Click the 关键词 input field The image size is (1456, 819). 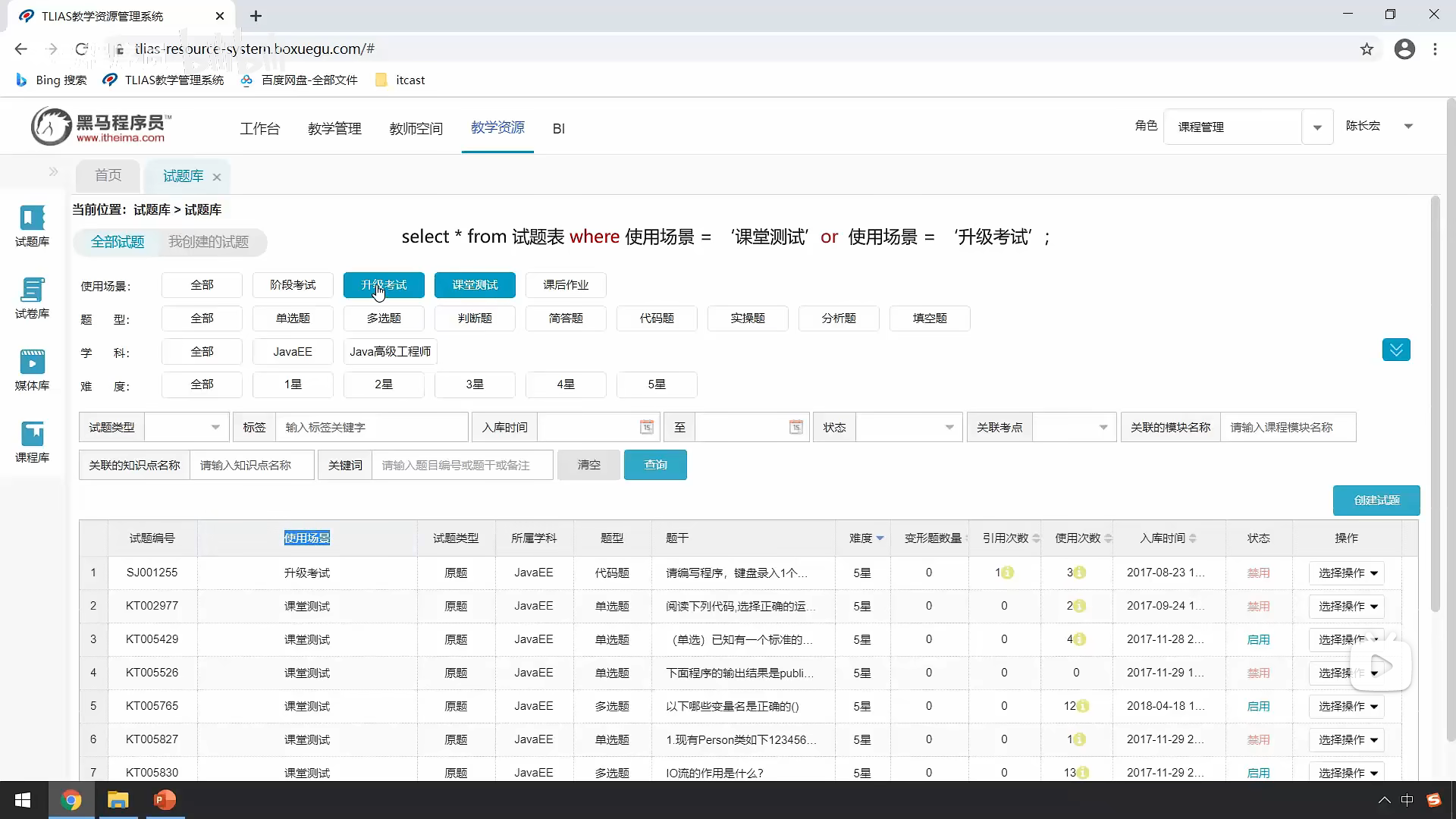(462, 465)
